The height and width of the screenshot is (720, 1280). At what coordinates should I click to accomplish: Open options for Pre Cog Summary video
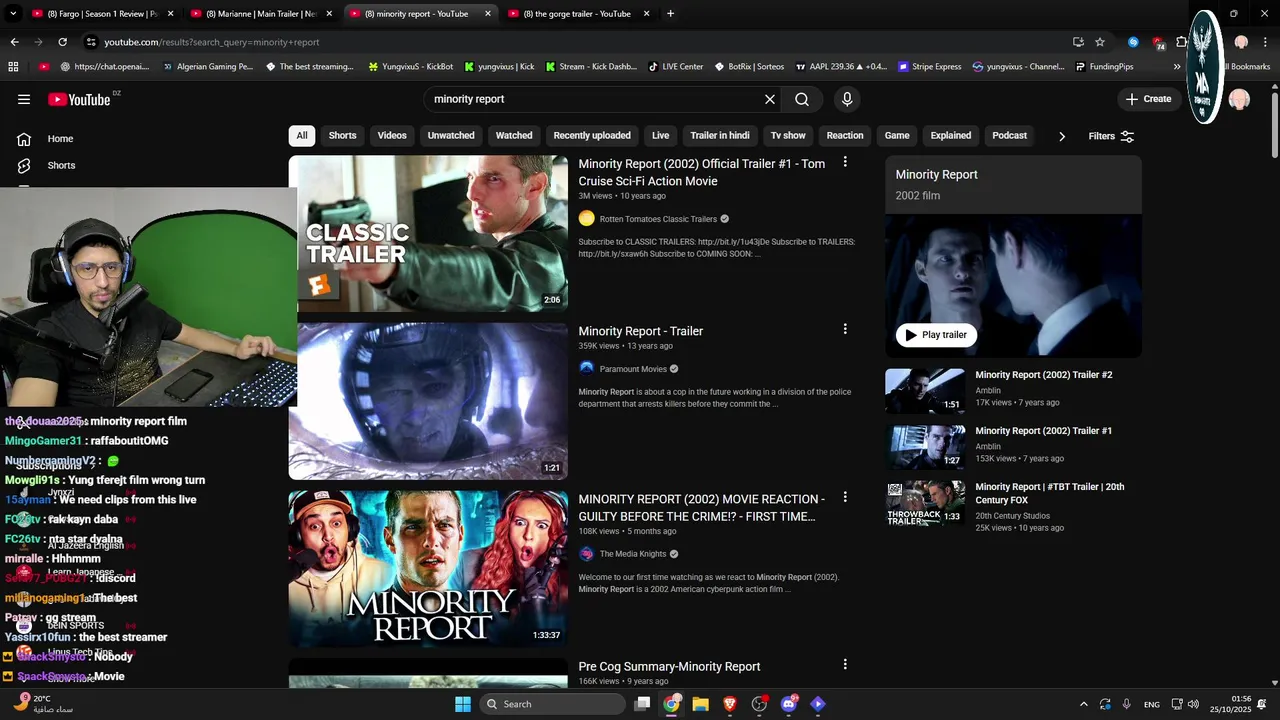point(845,664)
